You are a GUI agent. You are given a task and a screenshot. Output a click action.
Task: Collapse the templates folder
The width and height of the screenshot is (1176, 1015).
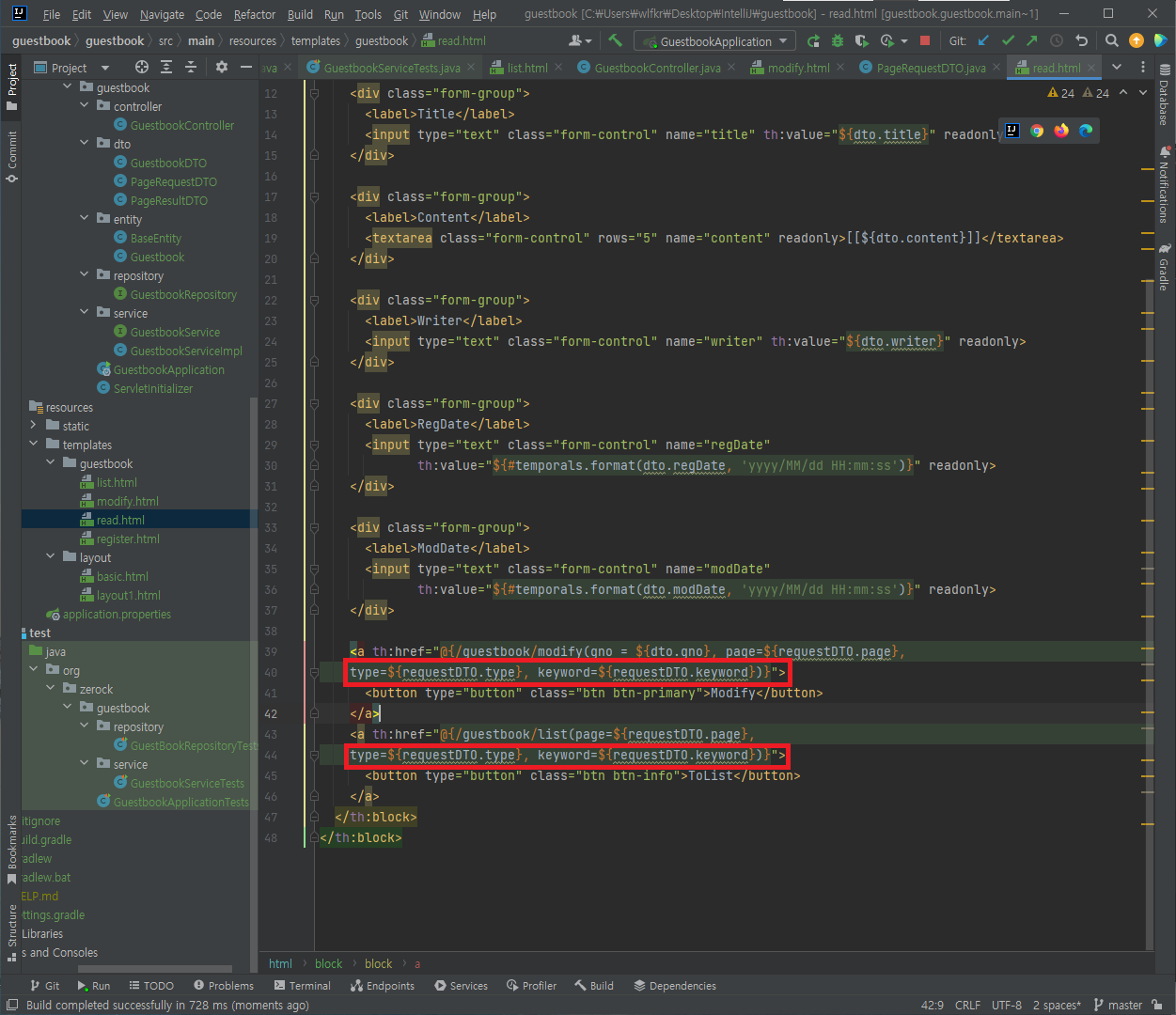click(x=34, y=445)
